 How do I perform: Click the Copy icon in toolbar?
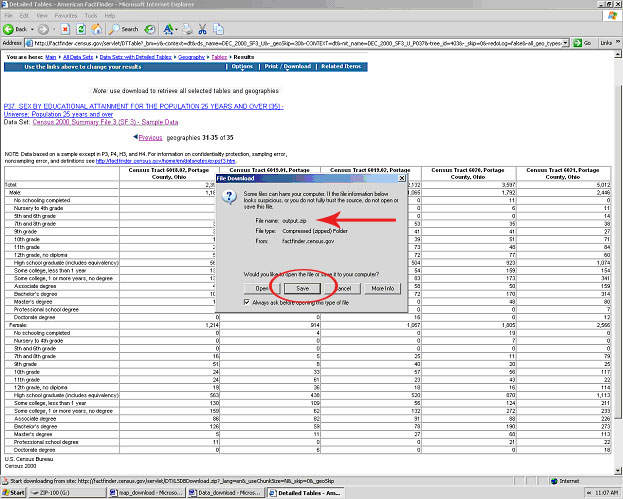coord(218,29)
